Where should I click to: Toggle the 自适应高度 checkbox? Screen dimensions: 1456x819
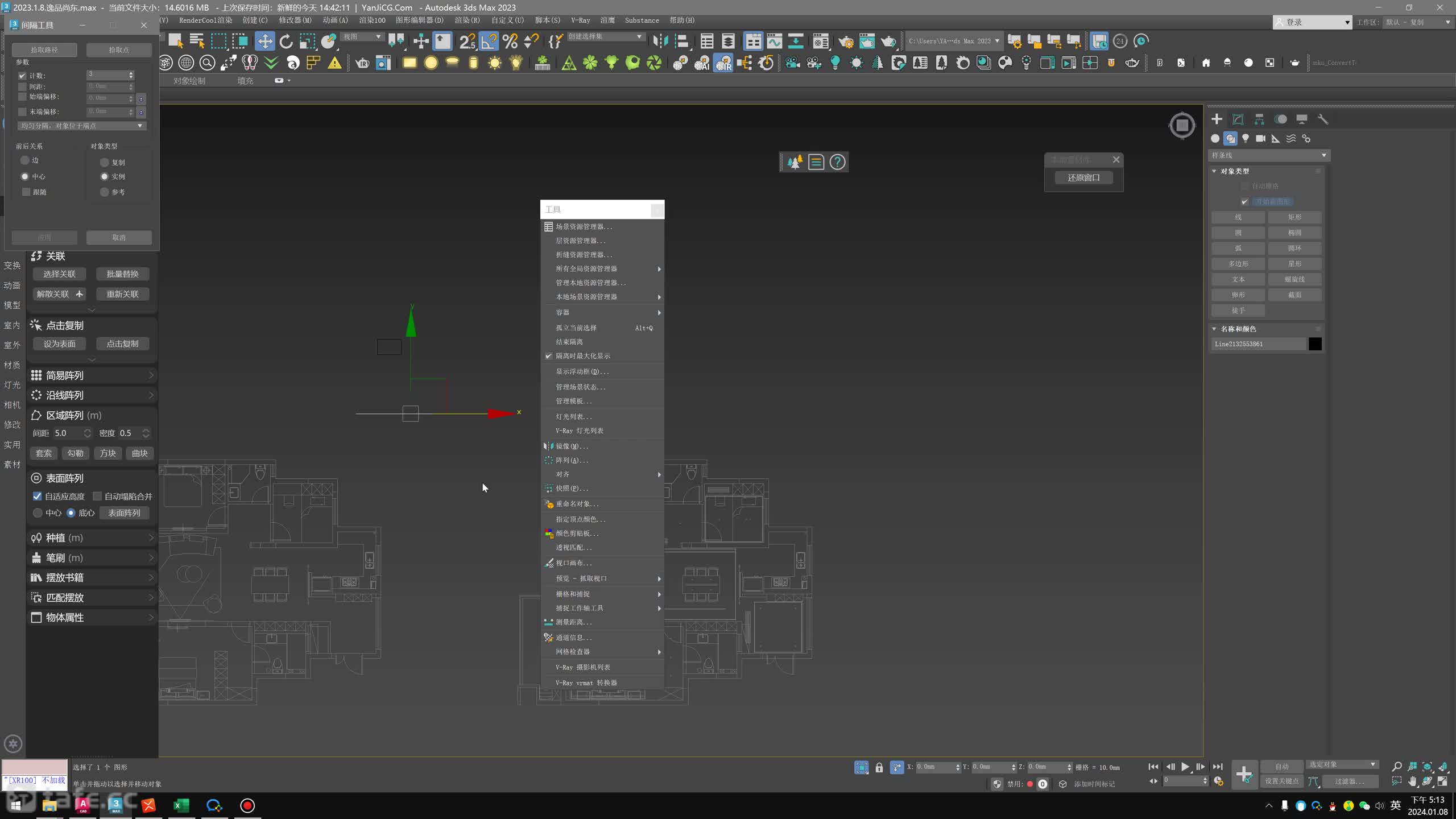(x=37, y=496)
